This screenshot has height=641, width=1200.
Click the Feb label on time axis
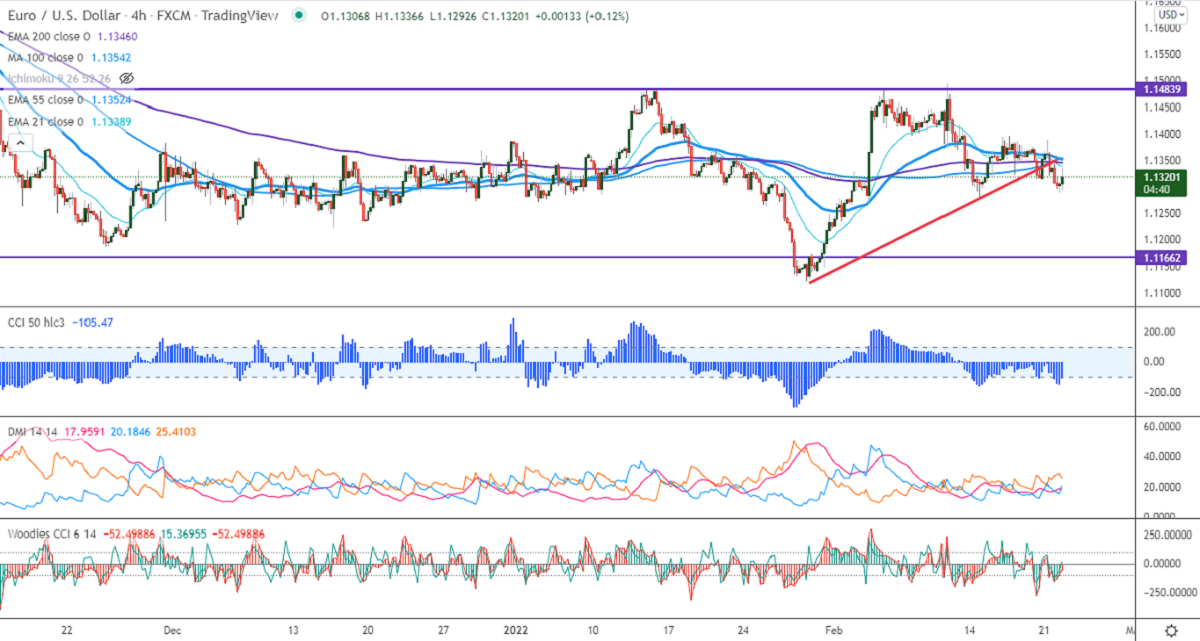(x=833, y=630)
